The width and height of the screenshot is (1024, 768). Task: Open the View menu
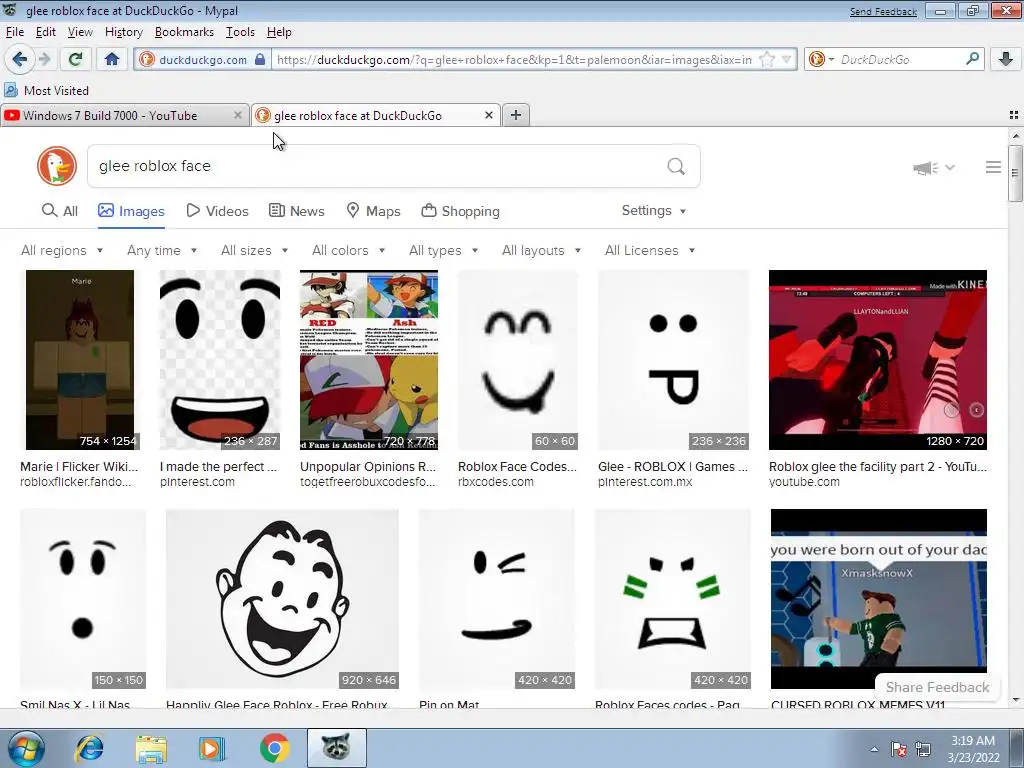pos(80,31)
